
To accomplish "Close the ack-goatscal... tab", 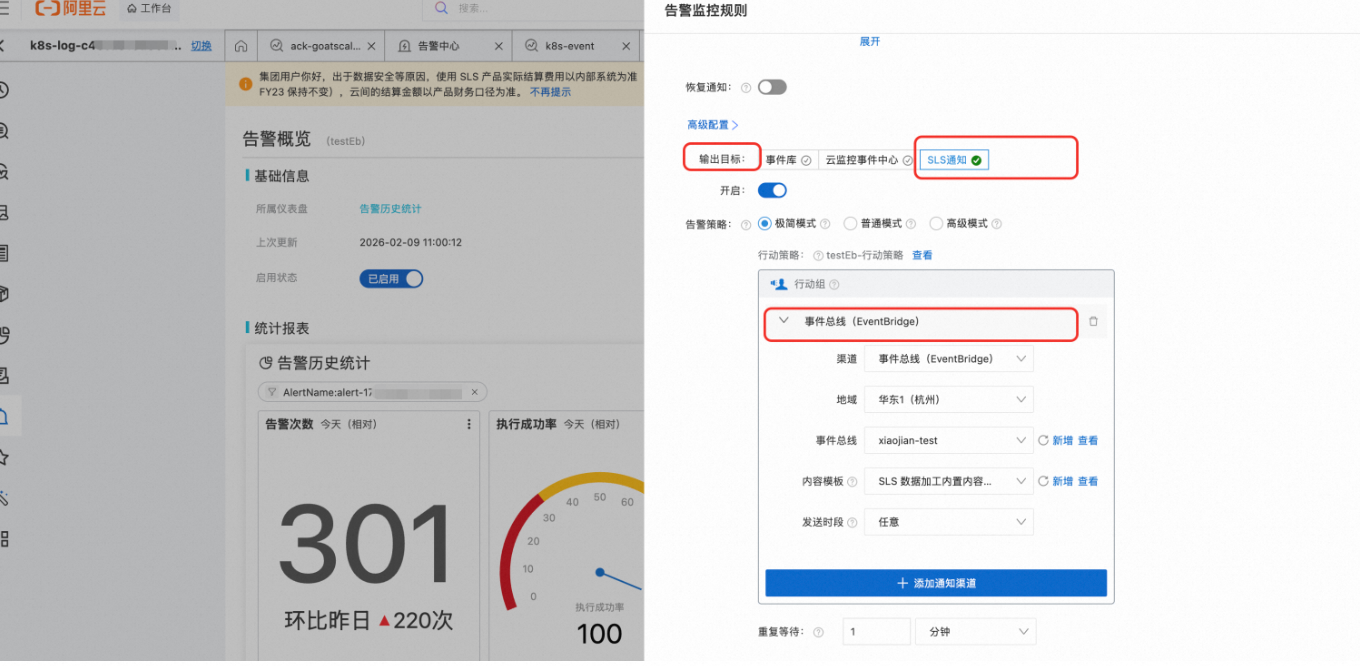I will 372,46.
